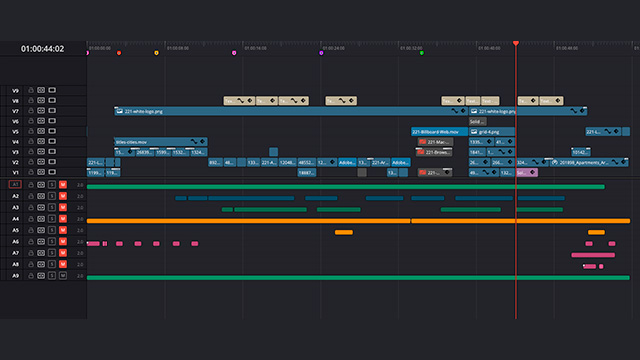Select the red timeline marker
This screenshot has width=640, height=360.
coord(119,53)
